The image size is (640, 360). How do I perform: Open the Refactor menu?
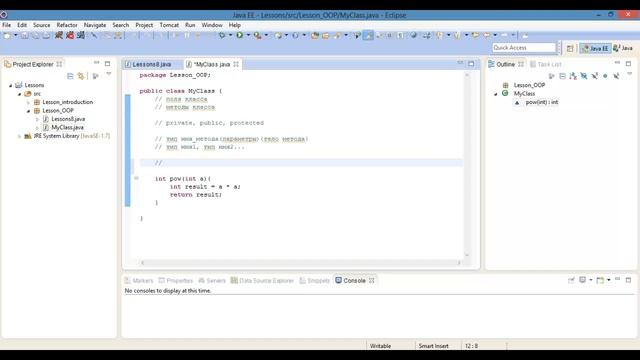(67, 25)
